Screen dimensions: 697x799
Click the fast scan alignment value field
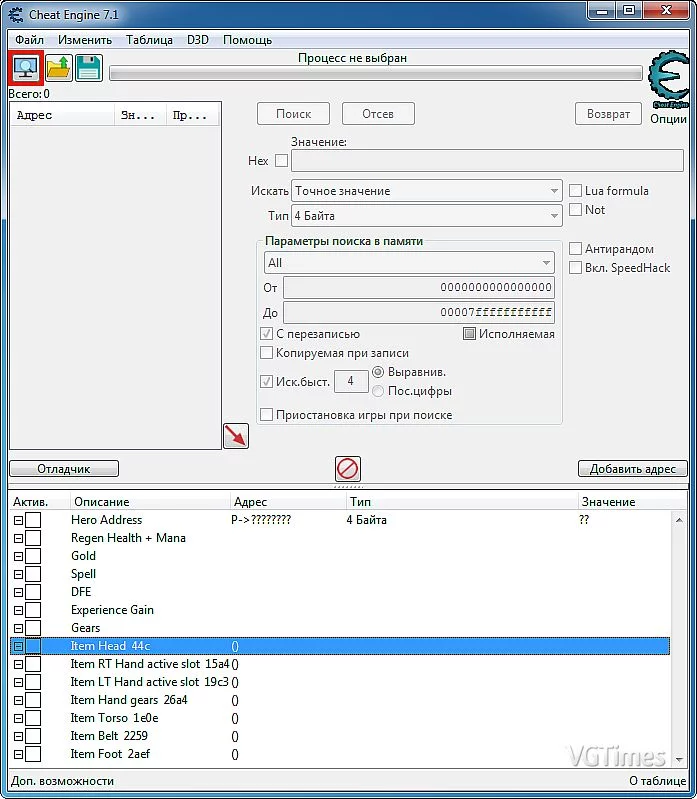pos(351,381)
